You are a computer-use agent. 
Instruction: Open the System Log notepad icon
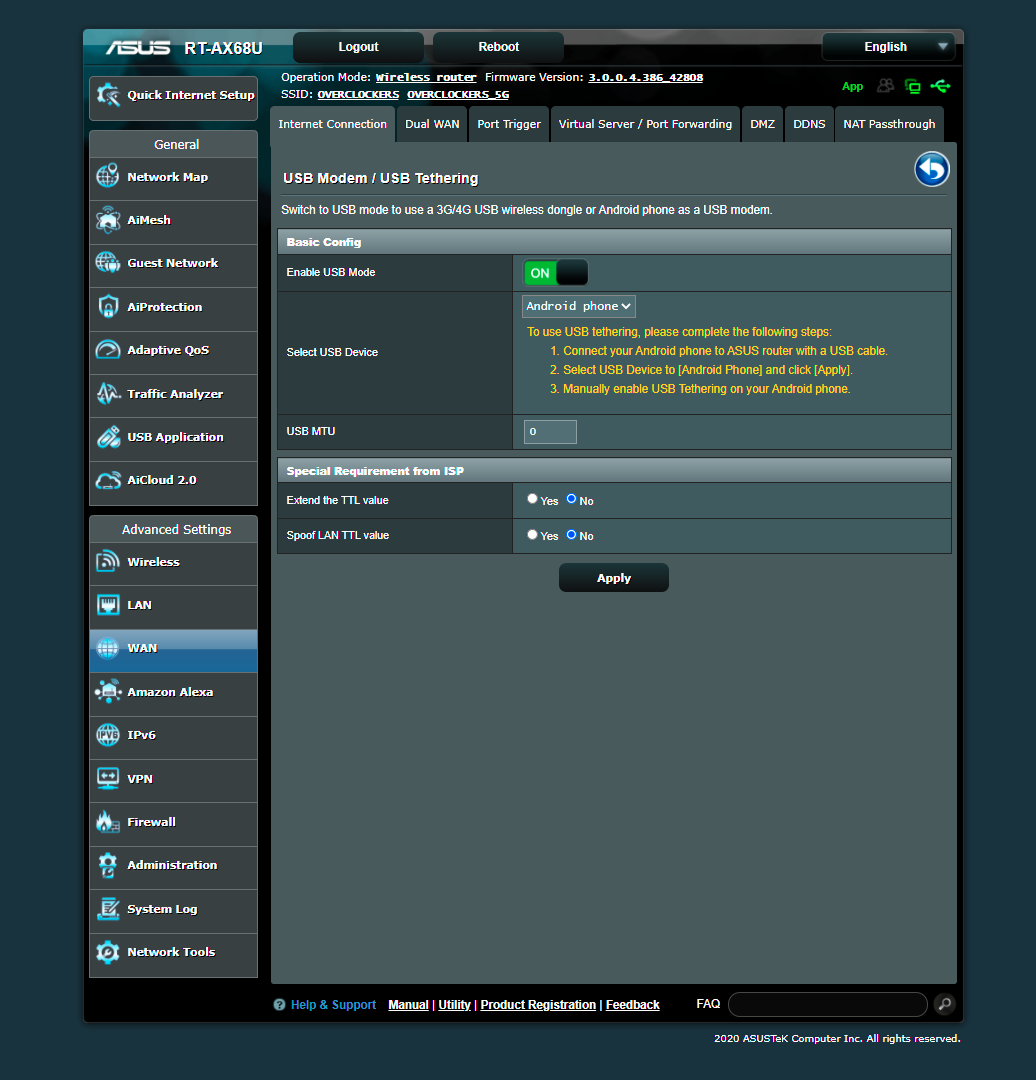108,908
